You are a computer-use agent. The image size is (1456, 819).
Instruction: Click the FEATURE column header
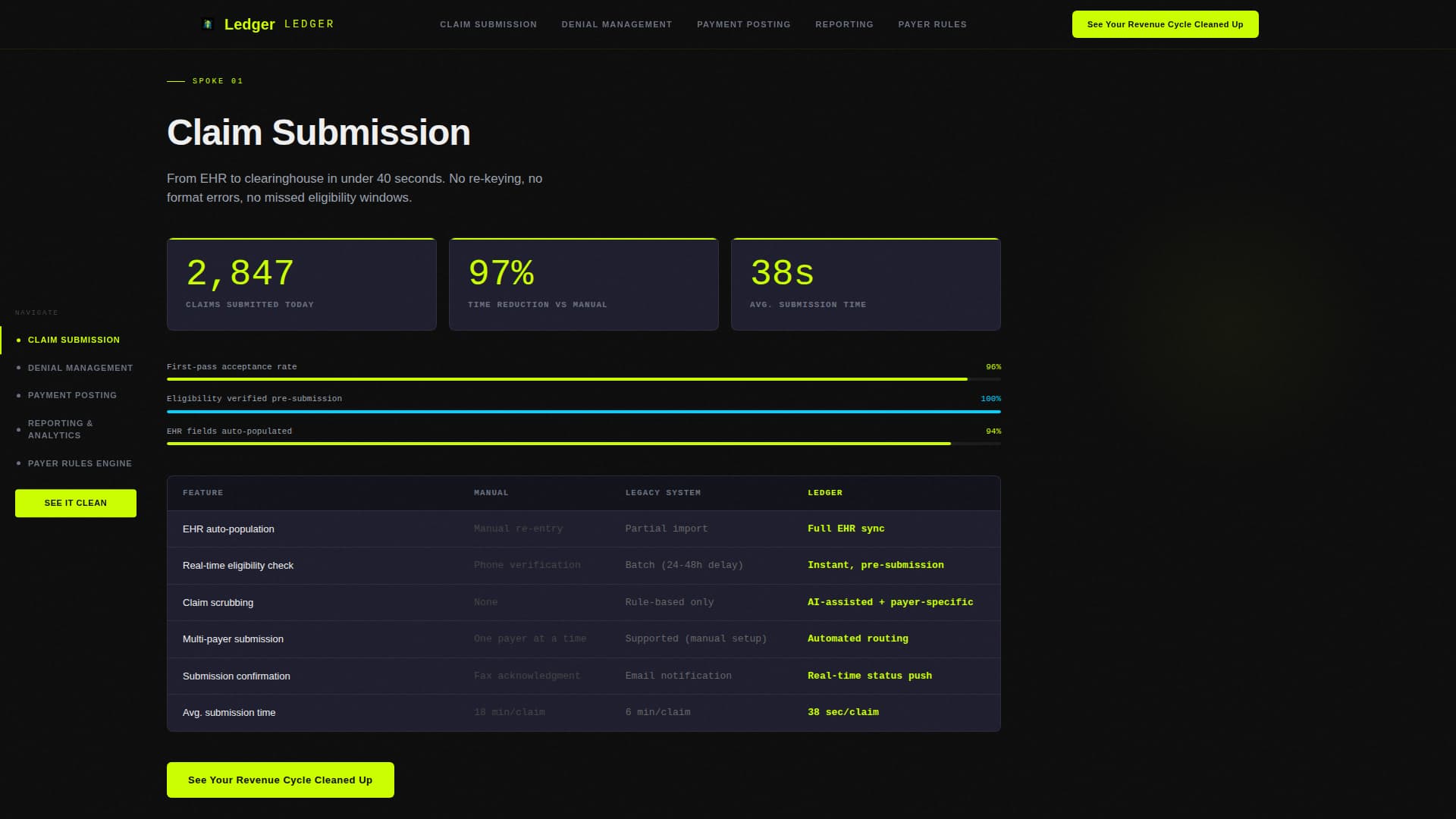[x=203, y=493]
